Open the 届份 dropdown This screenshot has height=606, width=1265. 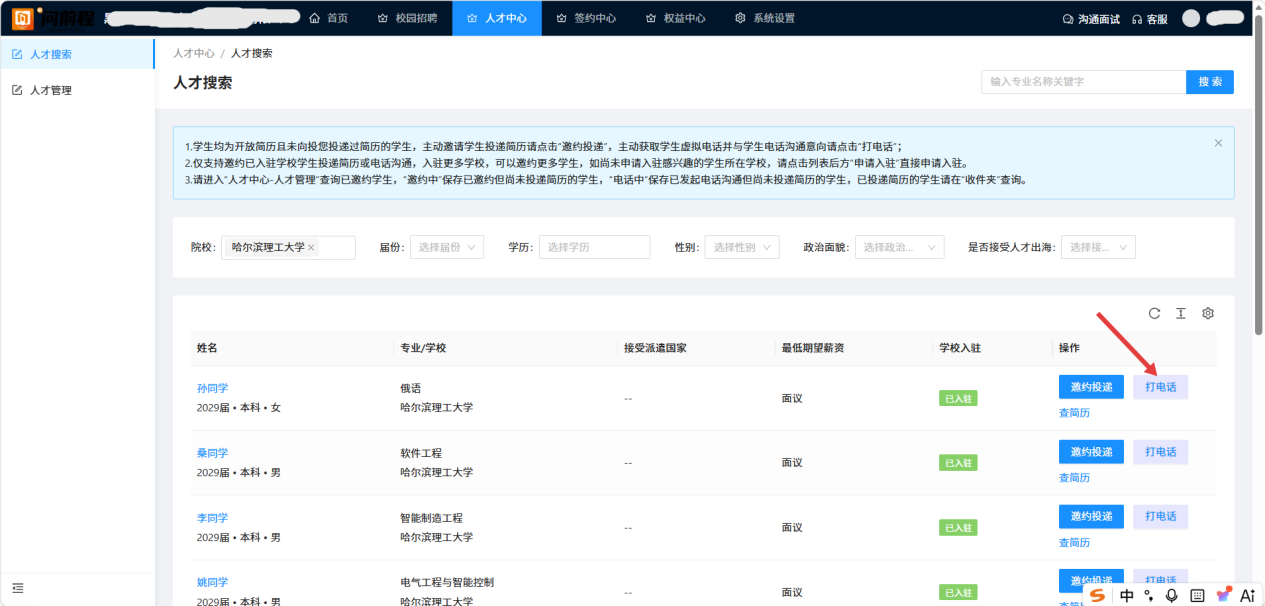pyautogui.click(x=447, y=247)
